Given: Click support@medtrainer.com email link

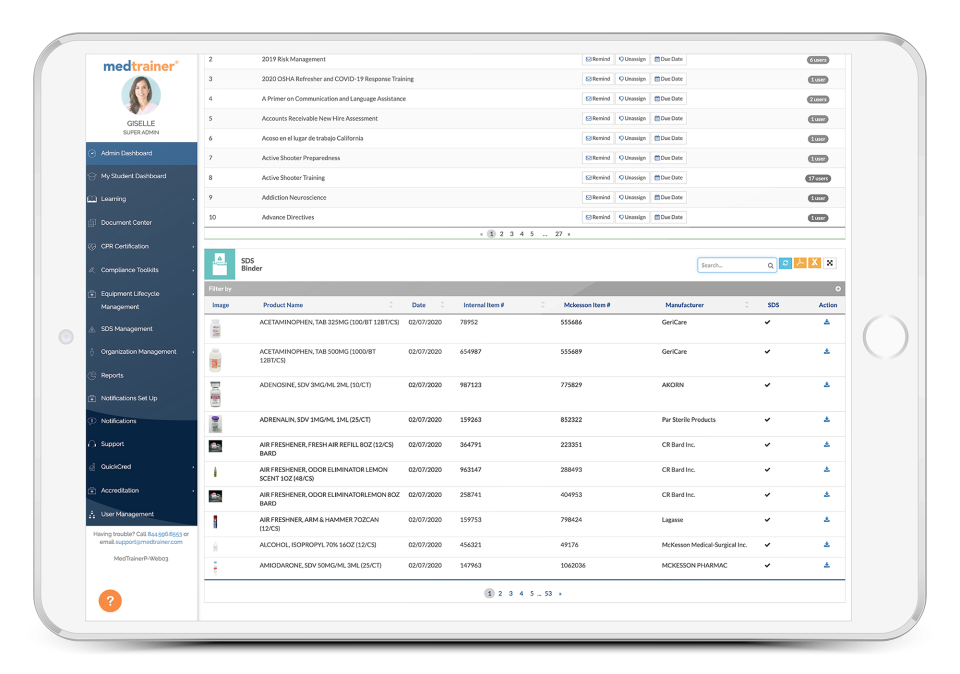Looking at the screenshot, I should pyautogui.click(x=149, y=542).
